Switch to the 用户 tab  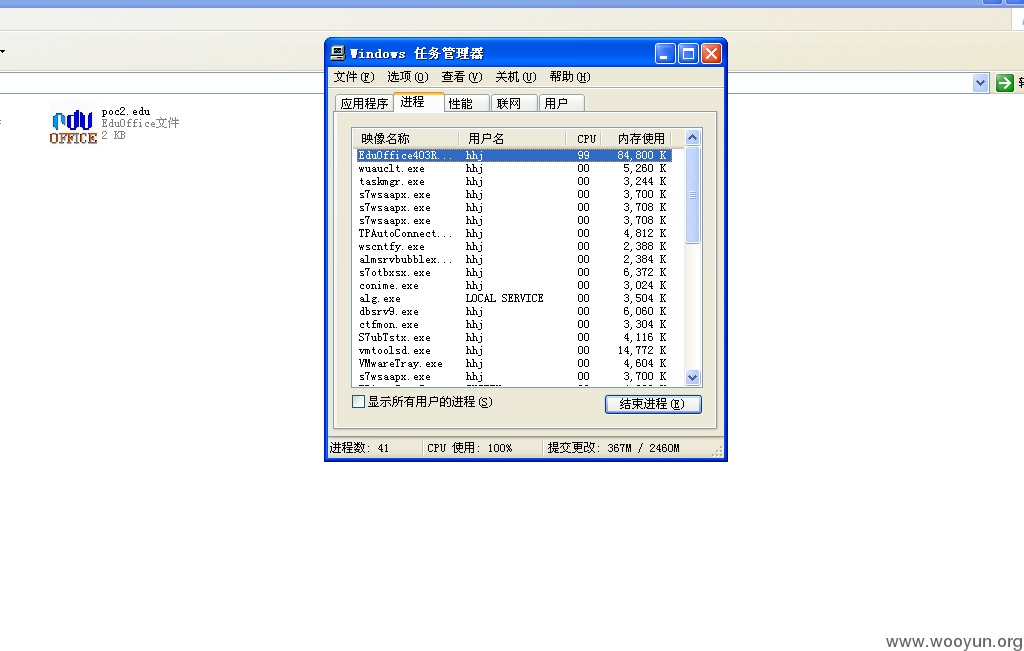(562, 103)
